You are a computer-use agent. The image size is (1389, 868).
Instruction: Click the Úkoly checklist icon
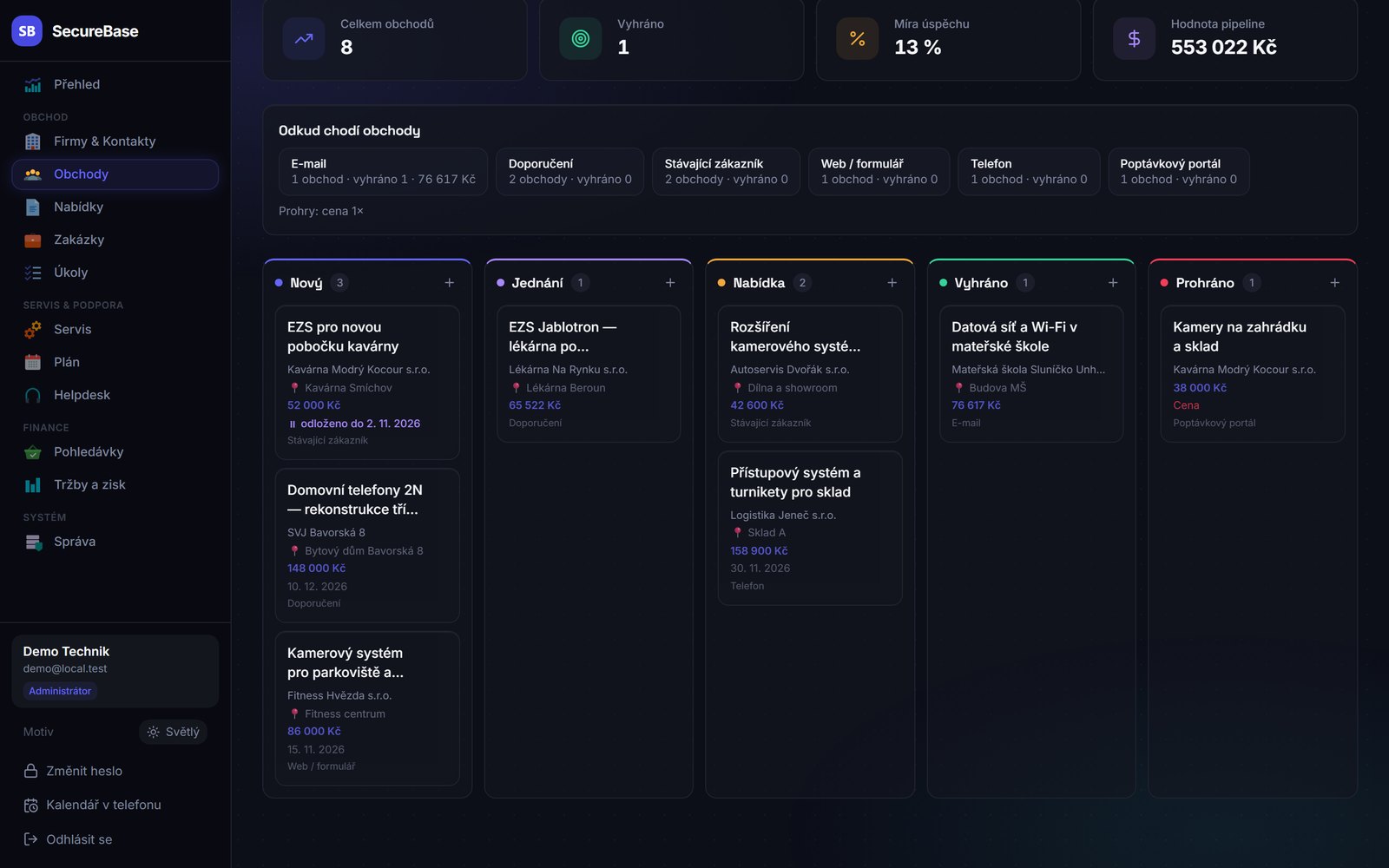tap(33, 273)
